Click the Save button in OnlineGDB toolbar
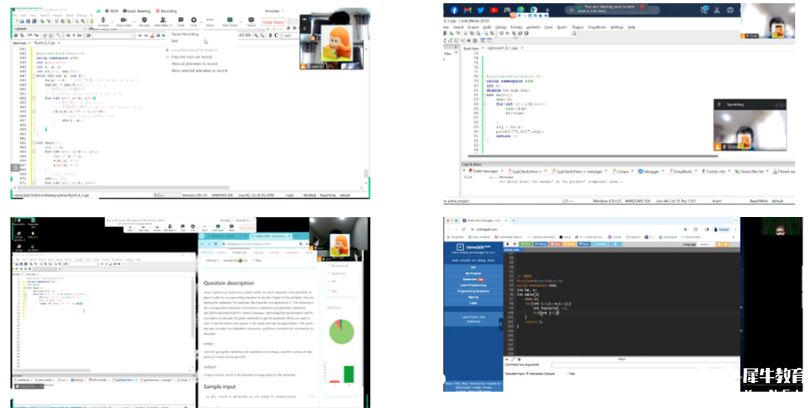 pyautogui.click(x=584, y=244)
